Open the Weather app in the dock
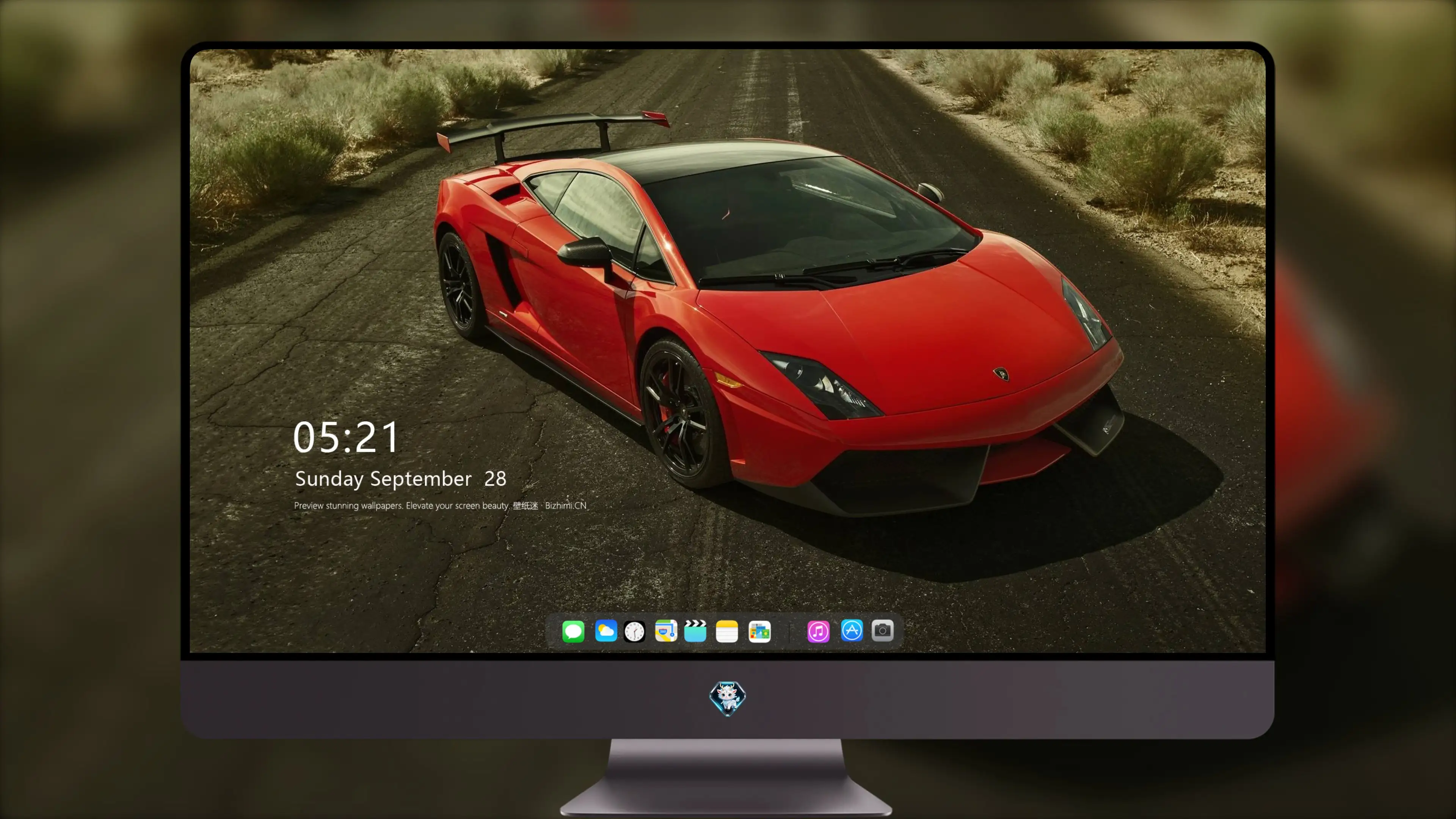Image resolution: width=1456 pixels, height=819 pixels. click(606, 631)
